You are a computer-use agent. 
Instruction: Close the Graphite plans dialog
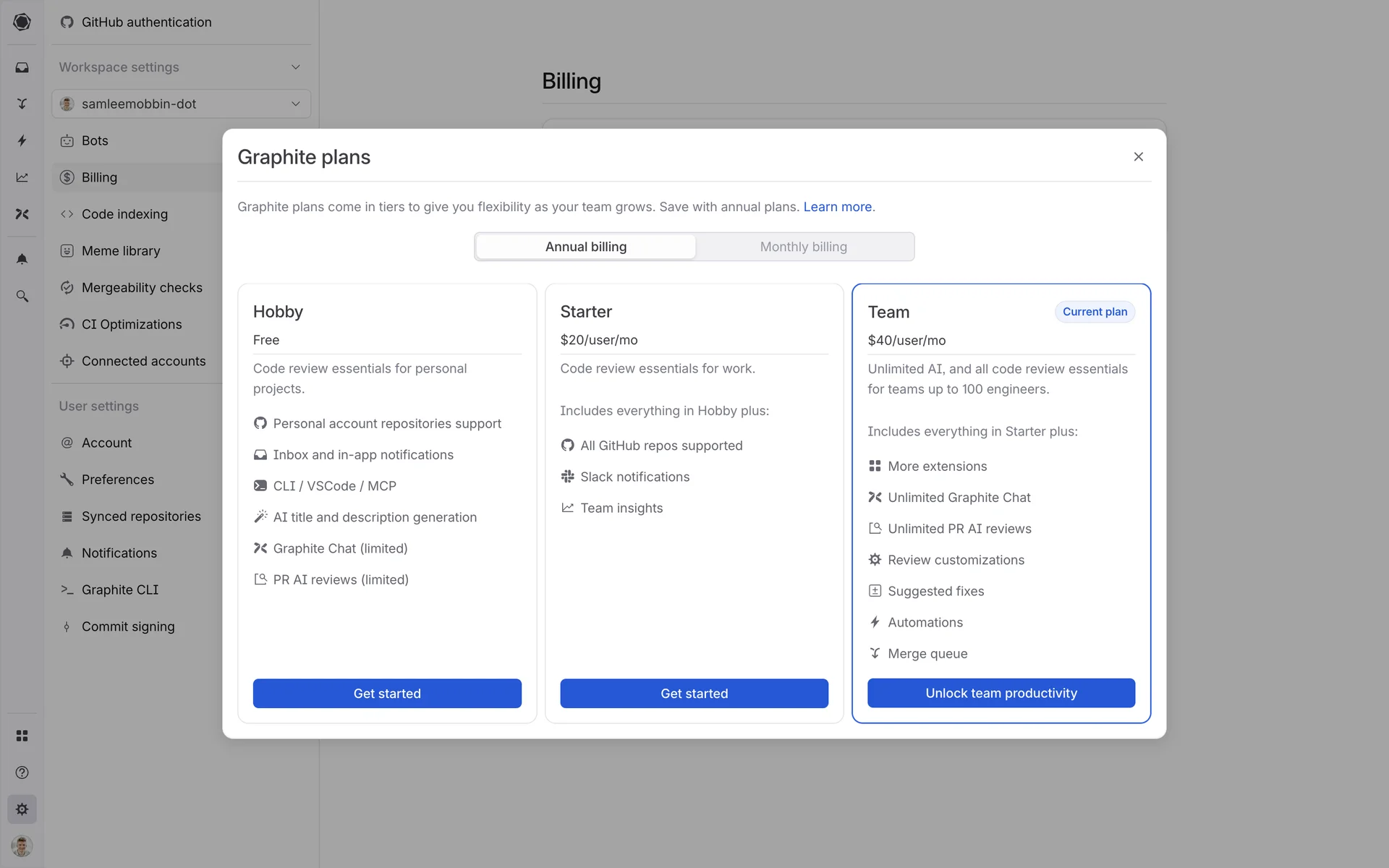point(1138,157)
